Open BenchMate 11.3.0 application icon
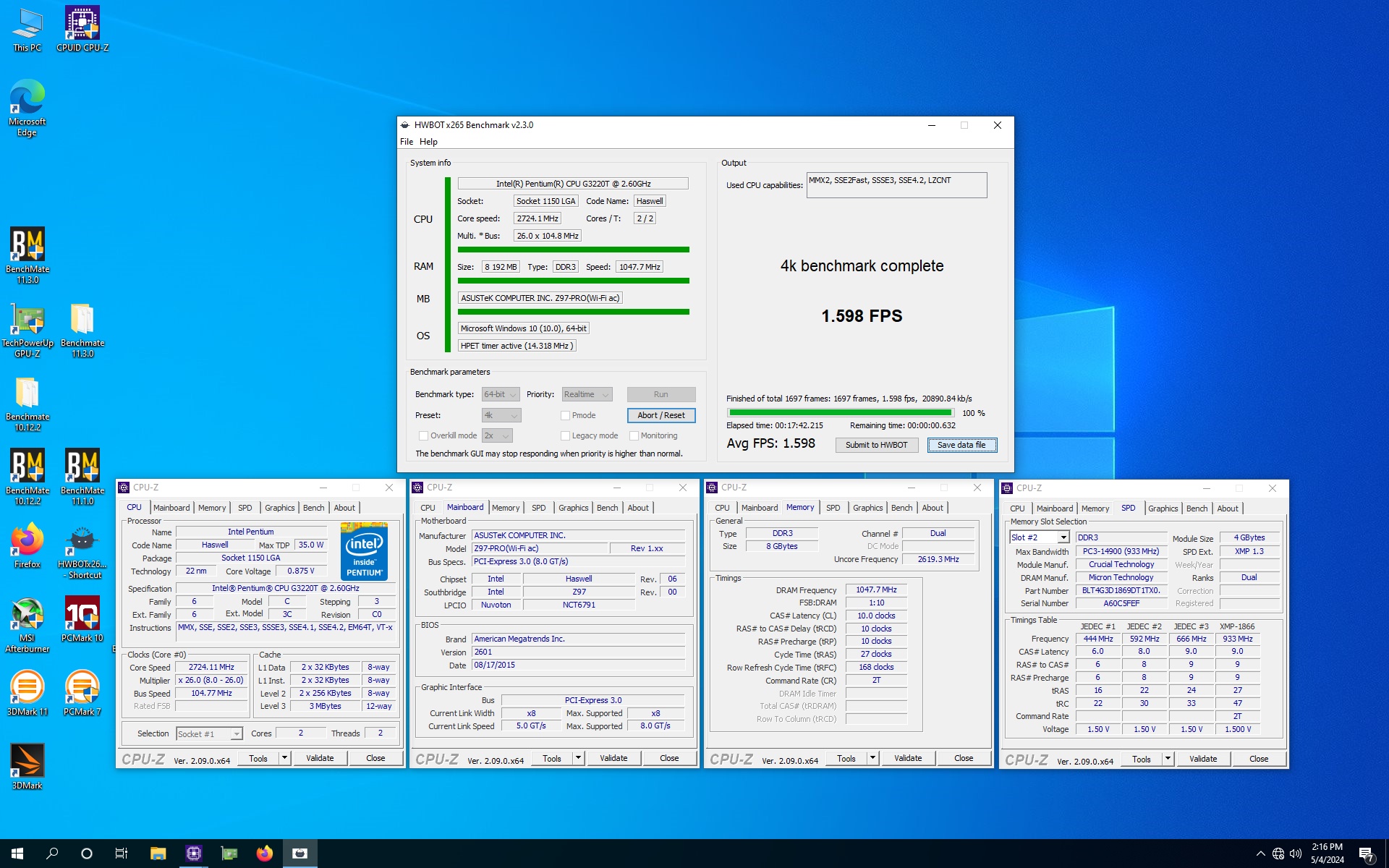This screenshot has height=868, width=1389. pos(27,255)
